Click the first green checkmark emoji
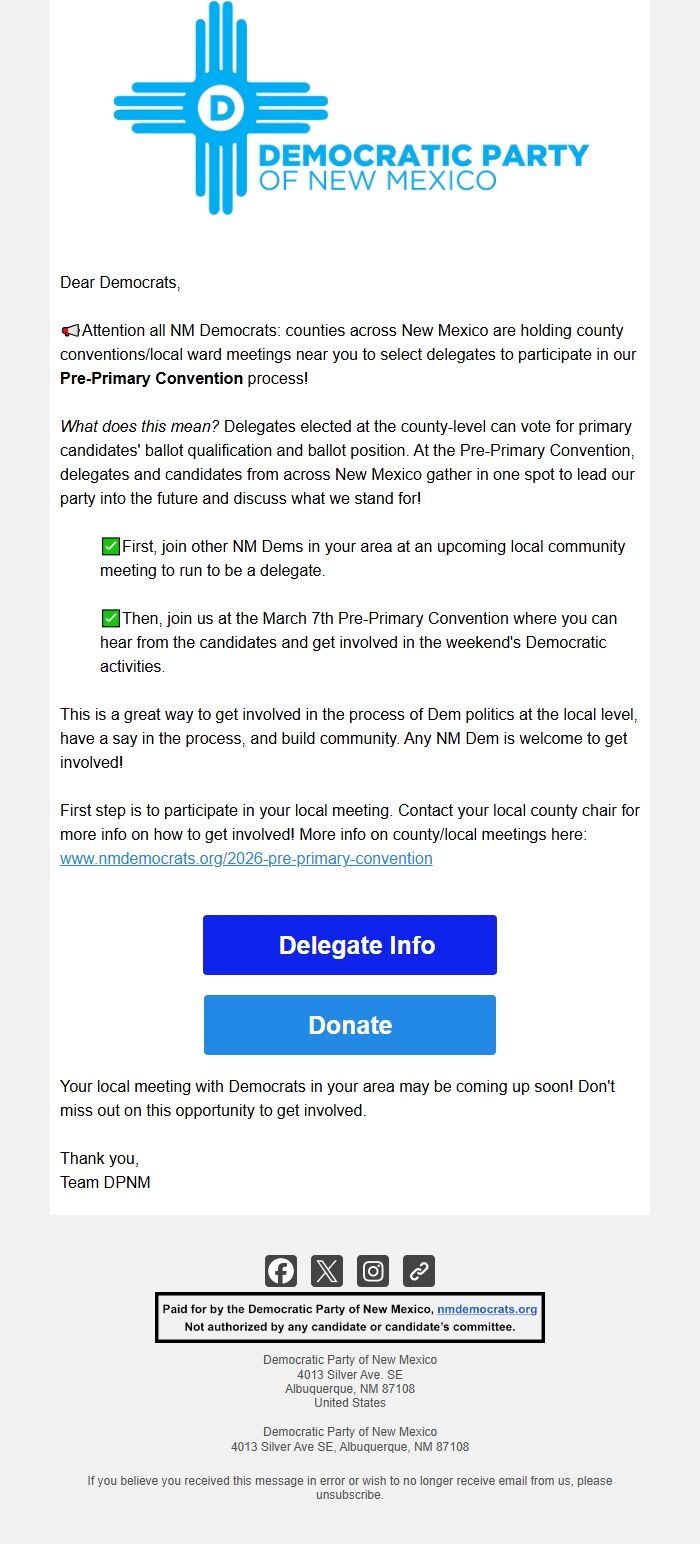 click(109, 547)
